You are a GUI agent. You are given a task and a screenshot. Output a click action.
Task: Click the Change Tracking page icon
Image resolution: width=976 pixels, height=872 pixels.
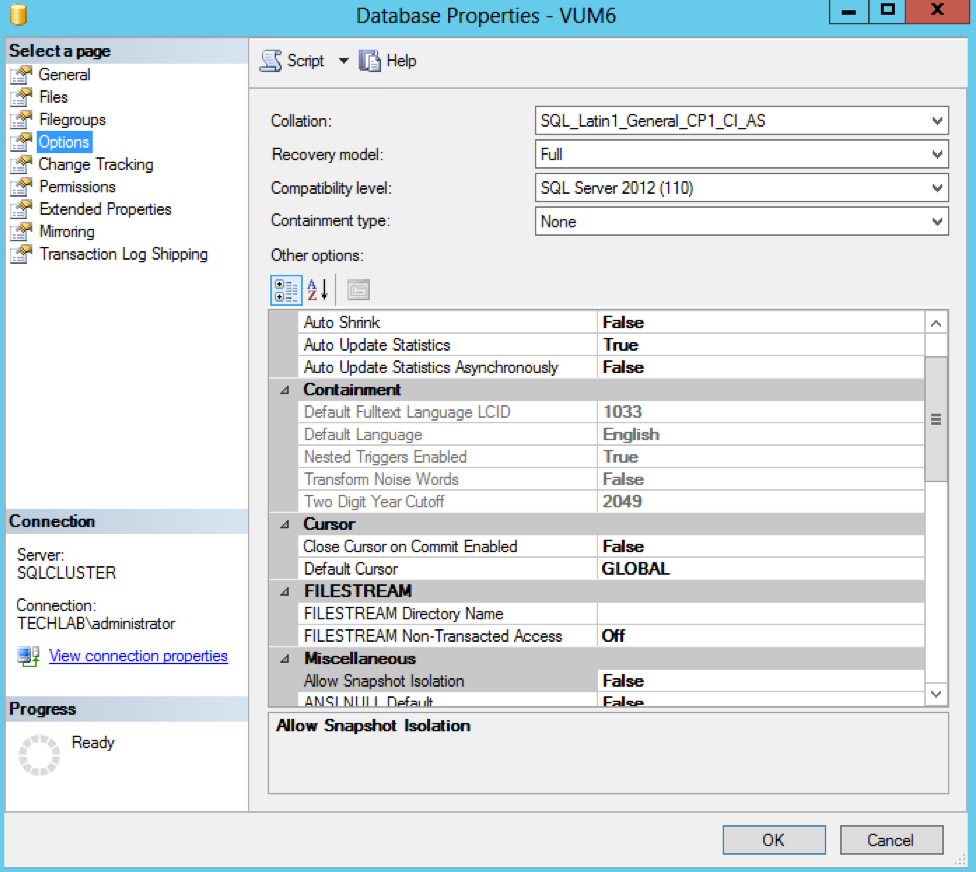(21, 164)
